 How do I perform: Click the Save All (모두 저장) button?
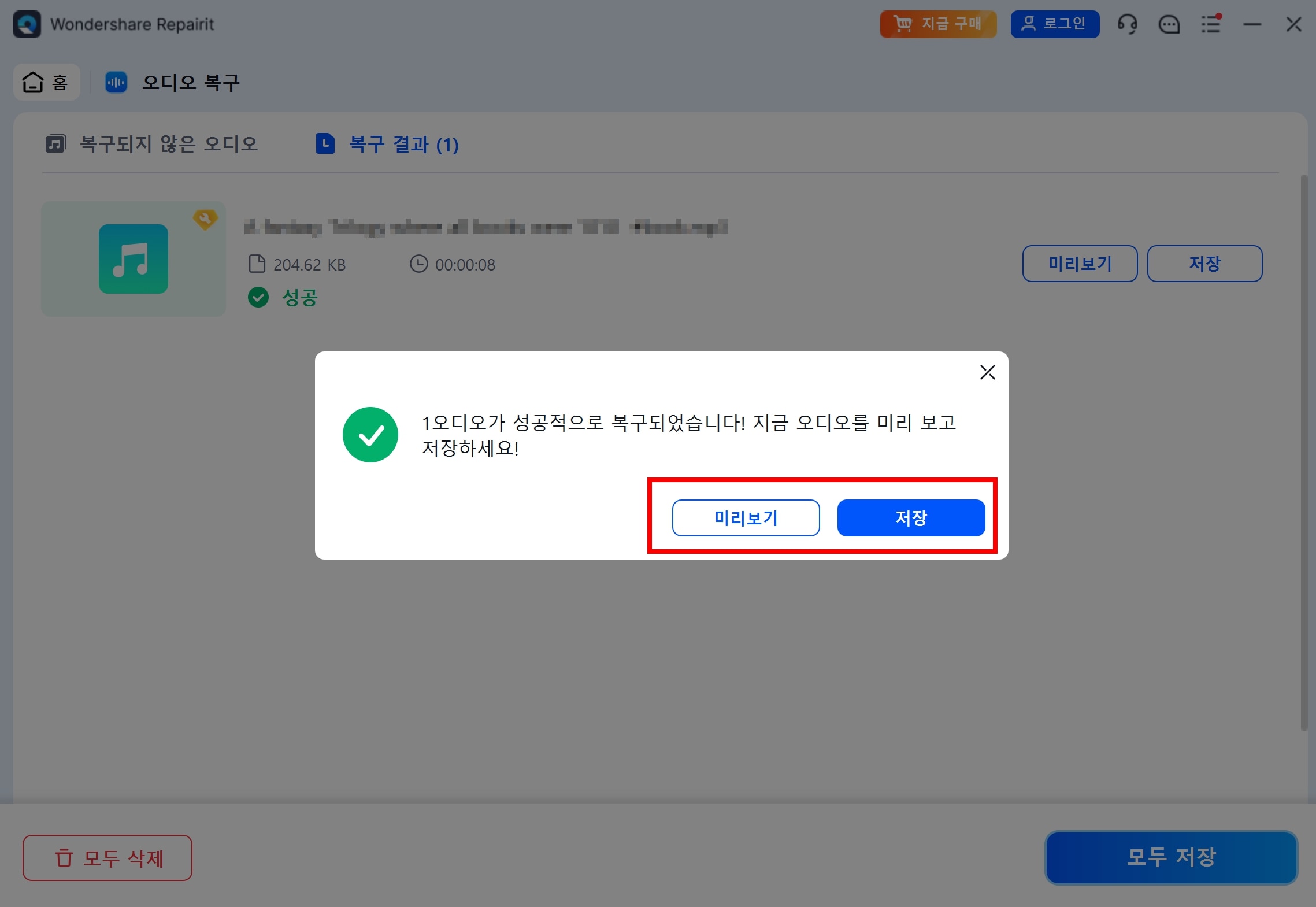click(x=1171, y=857)
